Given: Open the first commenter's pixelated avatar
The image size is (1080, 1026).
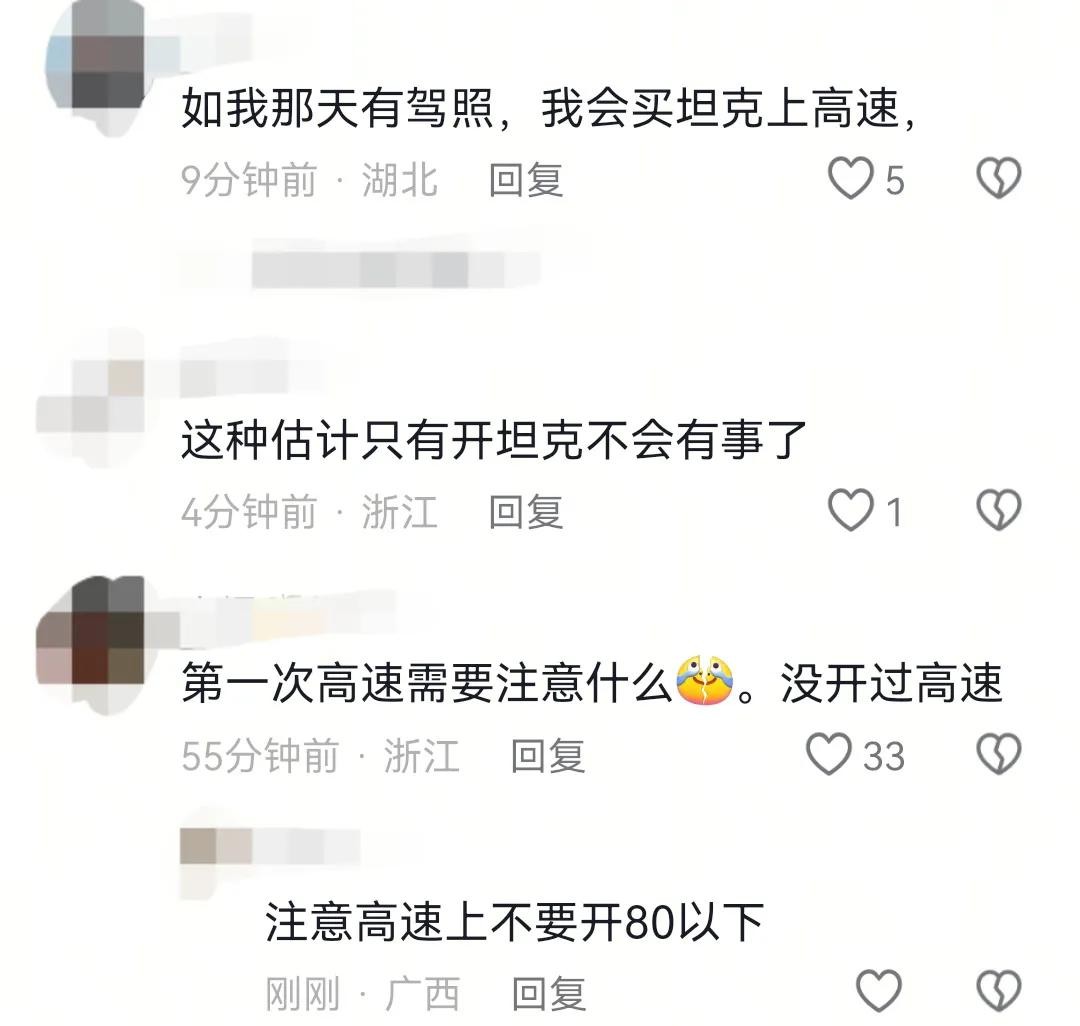Looking at the screenshot, I should click(94, 67).
